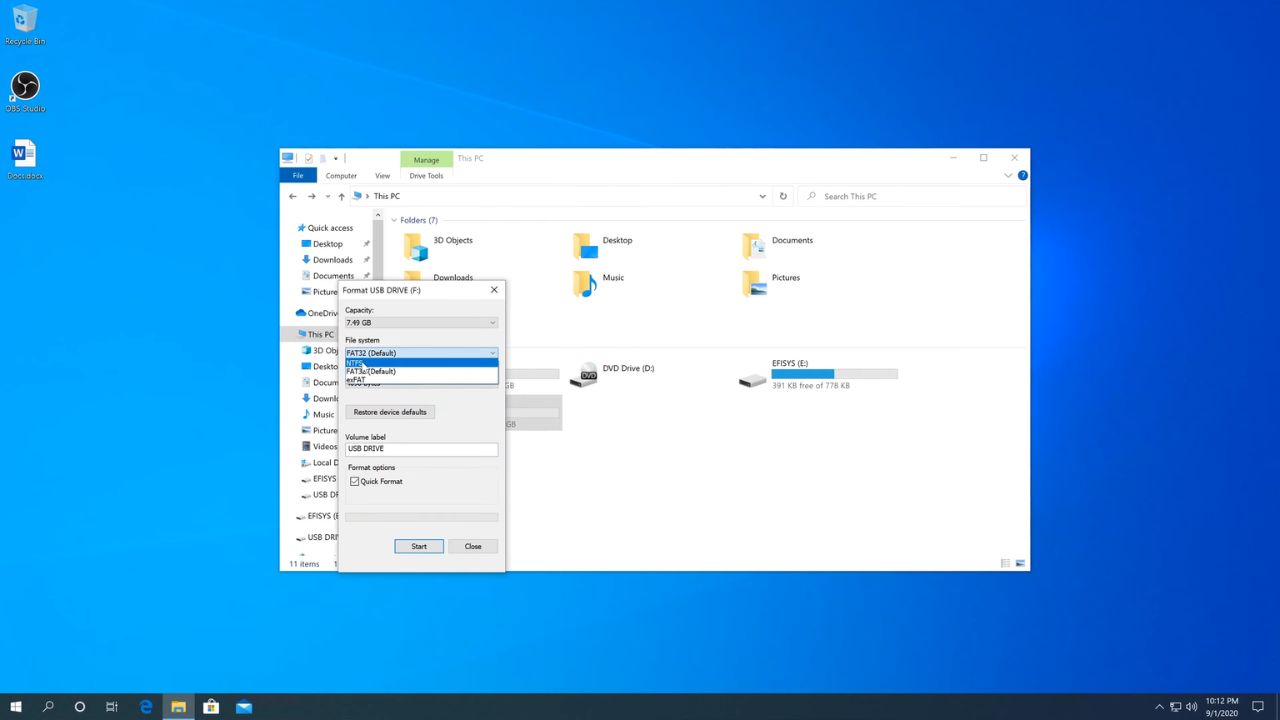Click the Start button to format
Viewport: 1280px width, 720px height.
pyautogui.click(x=419, y=546)
